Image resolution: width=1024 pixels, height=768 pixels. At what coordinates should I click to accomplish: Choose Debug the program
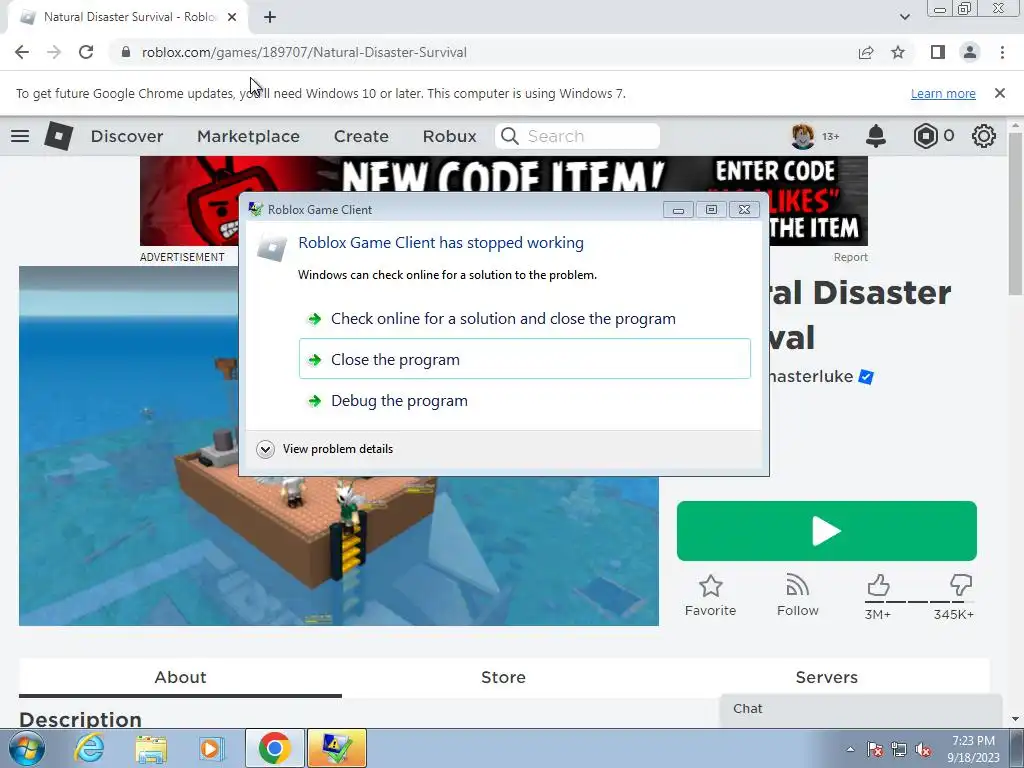[524, 400]
